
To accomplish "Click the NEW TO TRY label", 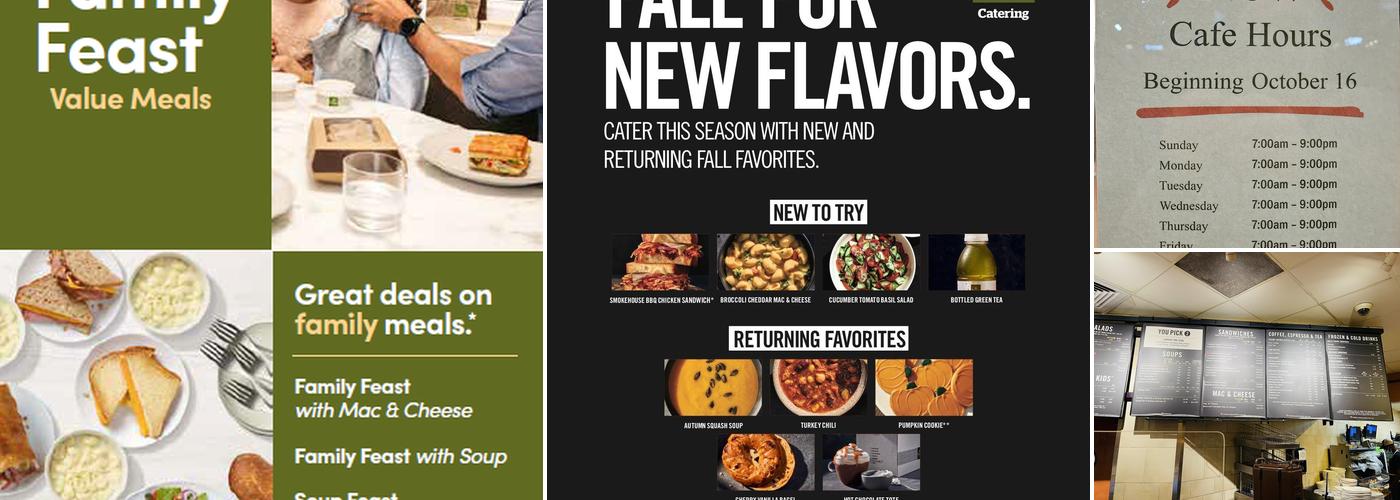I will coord(819,212).
